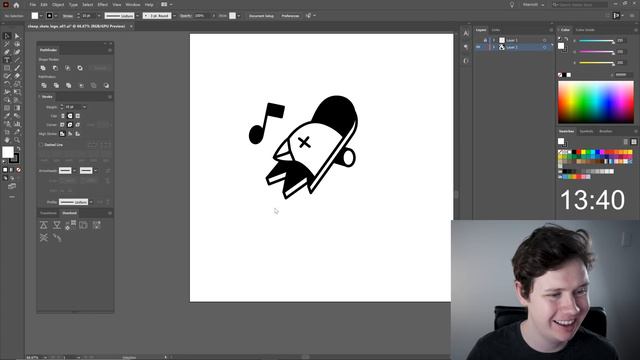Set stroke cap to Projecting Cap
This screenshot has height=360, width=640.
tap(78, 116)
